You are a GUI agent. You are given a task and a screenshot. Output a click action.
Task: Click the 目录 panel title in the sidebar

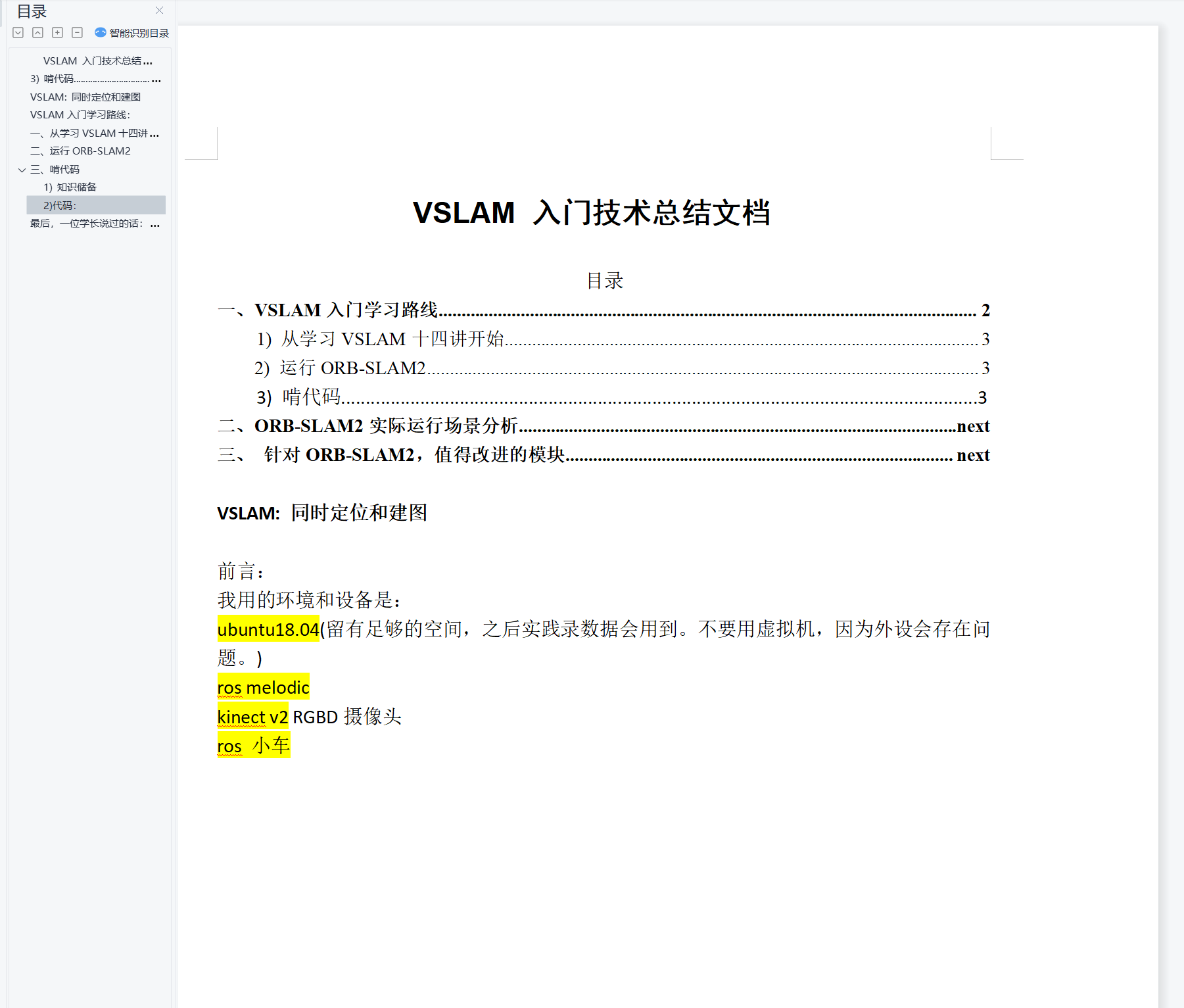click(32, 11)
